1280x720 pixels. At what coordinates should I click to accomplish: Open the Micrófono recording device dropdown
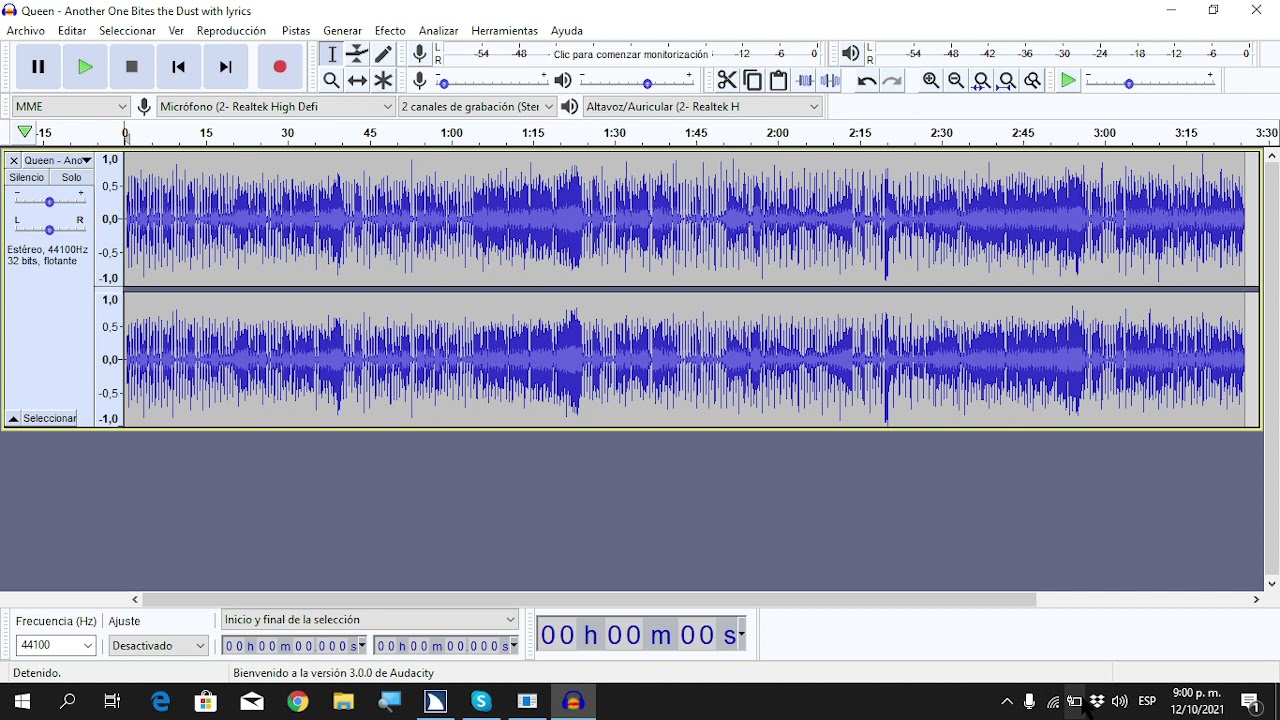276,106
